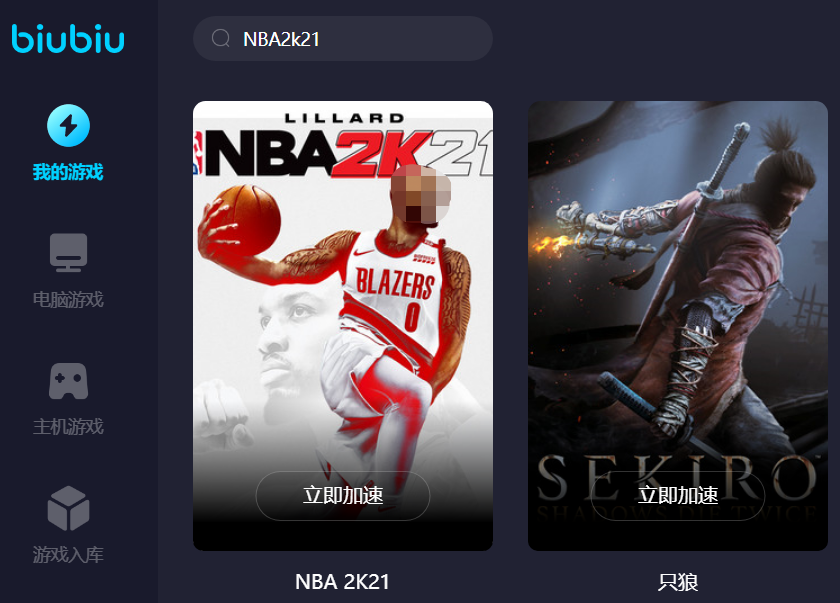Open the NBA 2K21 title below cover
The width and height of the screenshot is (840, 603).
[342, 582]
